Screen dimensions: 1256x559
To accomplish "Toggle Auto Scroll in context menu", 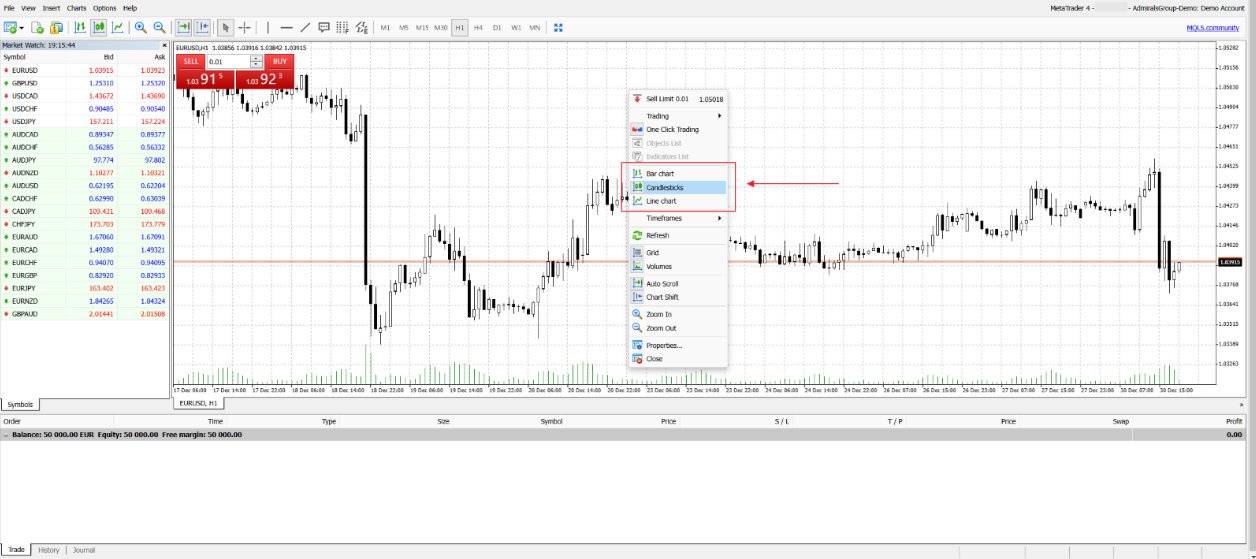I will click(x=678, y=284).
